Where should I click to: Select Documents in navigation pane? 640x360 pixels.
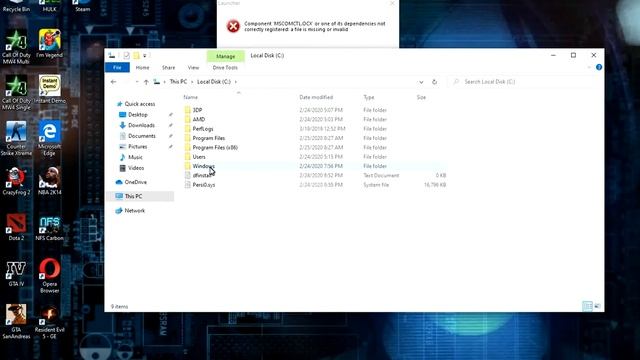tap(142, 136)
